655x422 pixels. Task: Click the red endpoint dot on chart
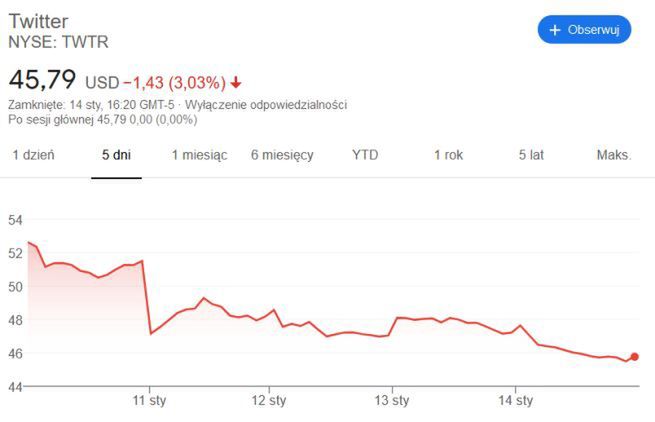pos(634,357)
